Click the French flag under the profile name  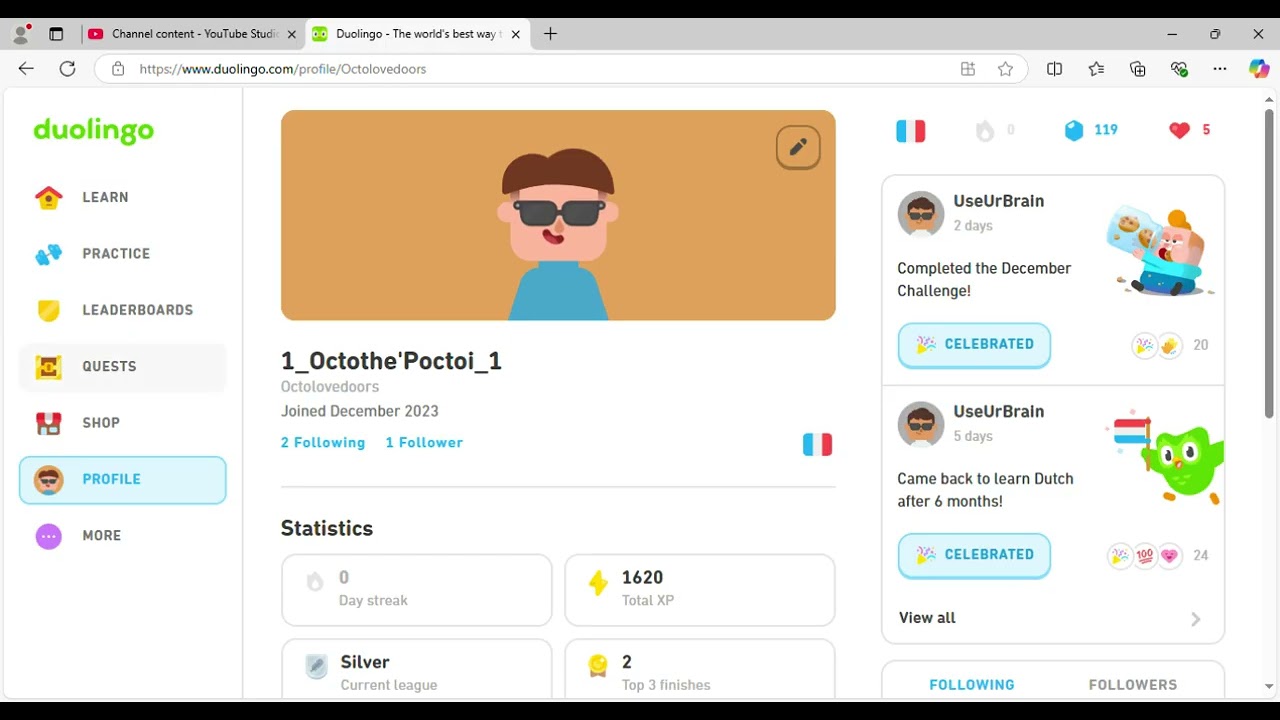pyautogui.click(x=817, y=444)
